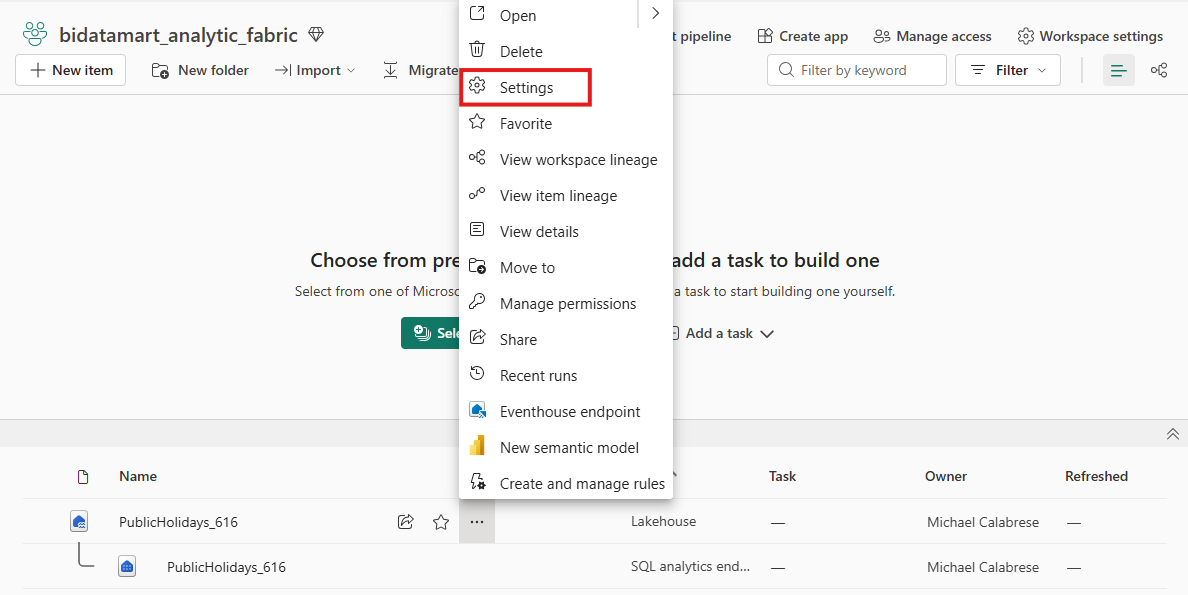Open Recent runs menu entry

pos(565,375)
